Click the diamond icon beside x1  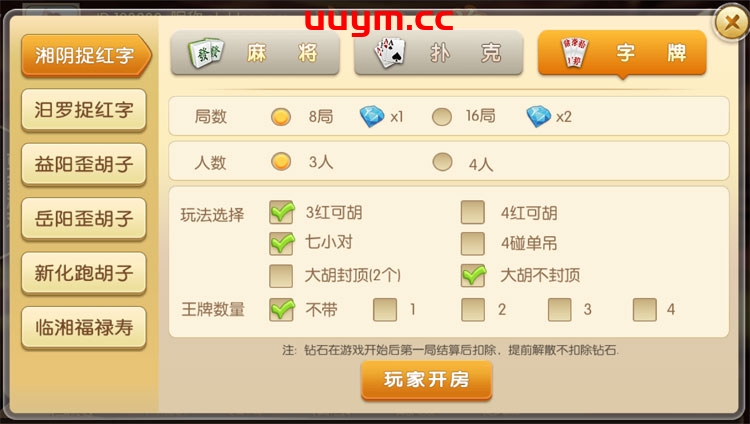click(372, 116)
